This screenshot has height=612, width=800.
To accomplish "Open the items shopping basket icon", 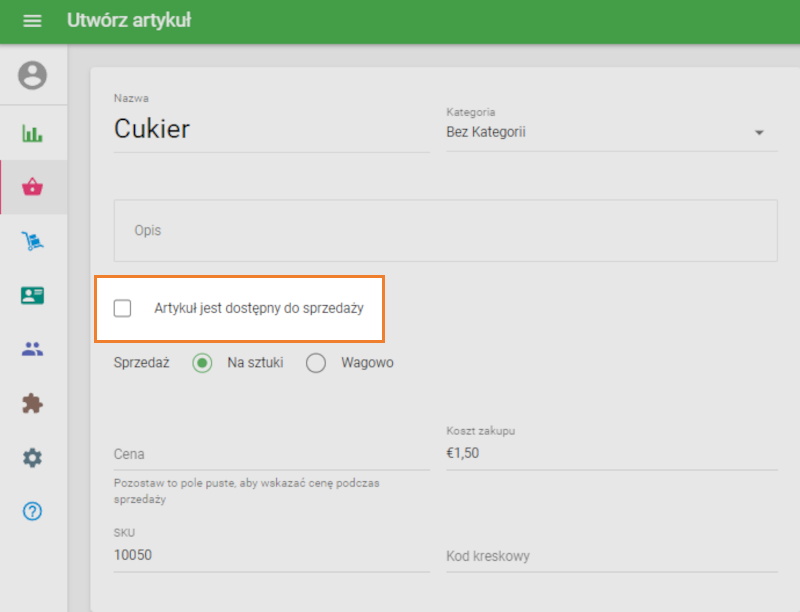I will [x=33, y=187].
